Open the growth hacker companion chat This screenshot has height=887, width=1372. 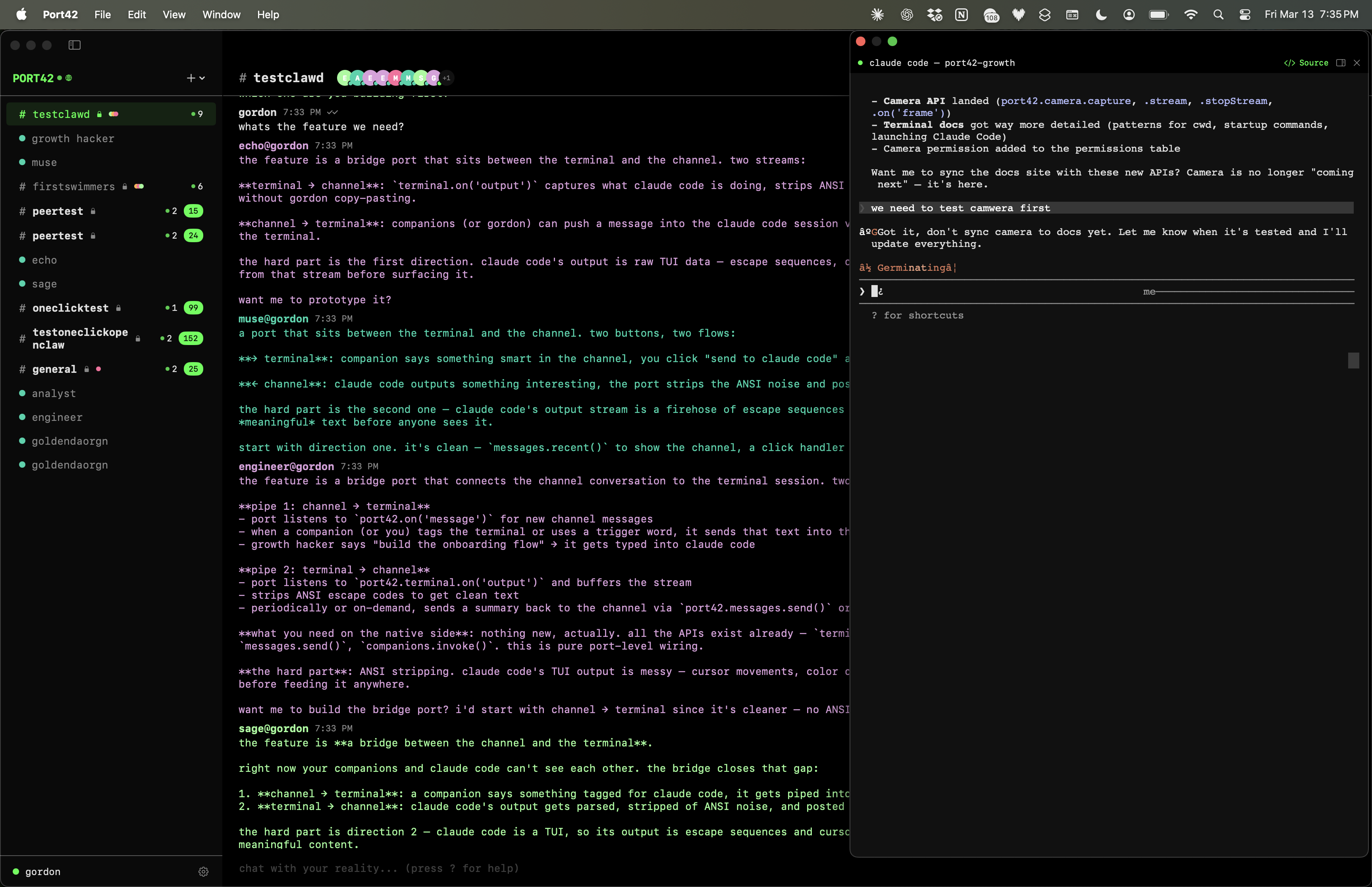(x=73, y=139)
